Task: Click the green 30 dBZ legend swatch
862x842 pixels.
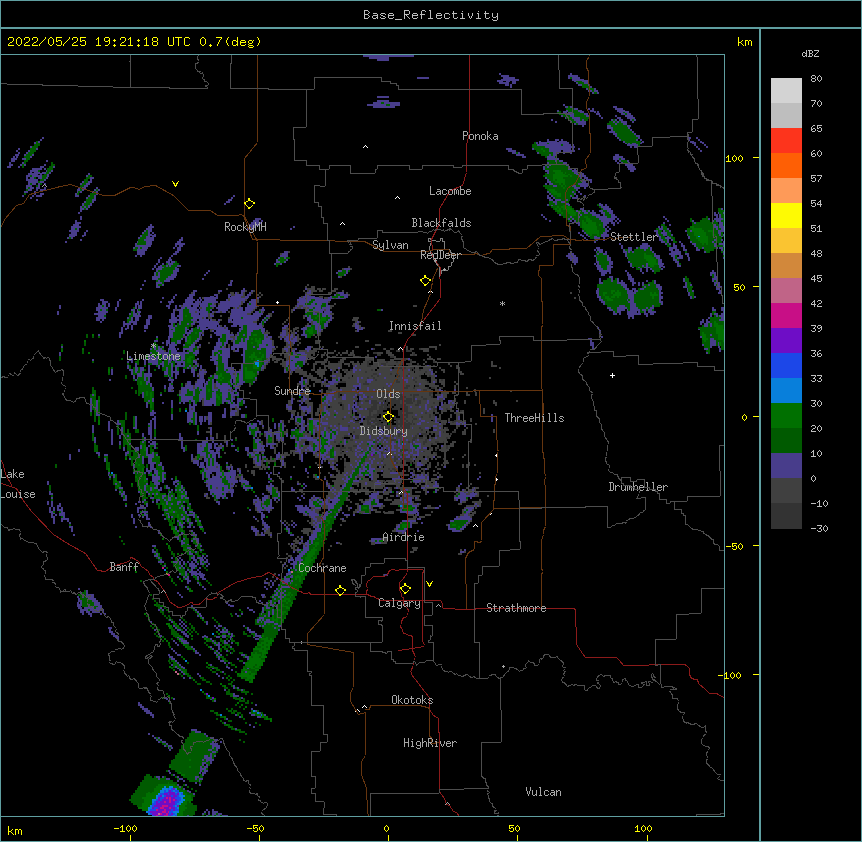Action: [786, 416]
